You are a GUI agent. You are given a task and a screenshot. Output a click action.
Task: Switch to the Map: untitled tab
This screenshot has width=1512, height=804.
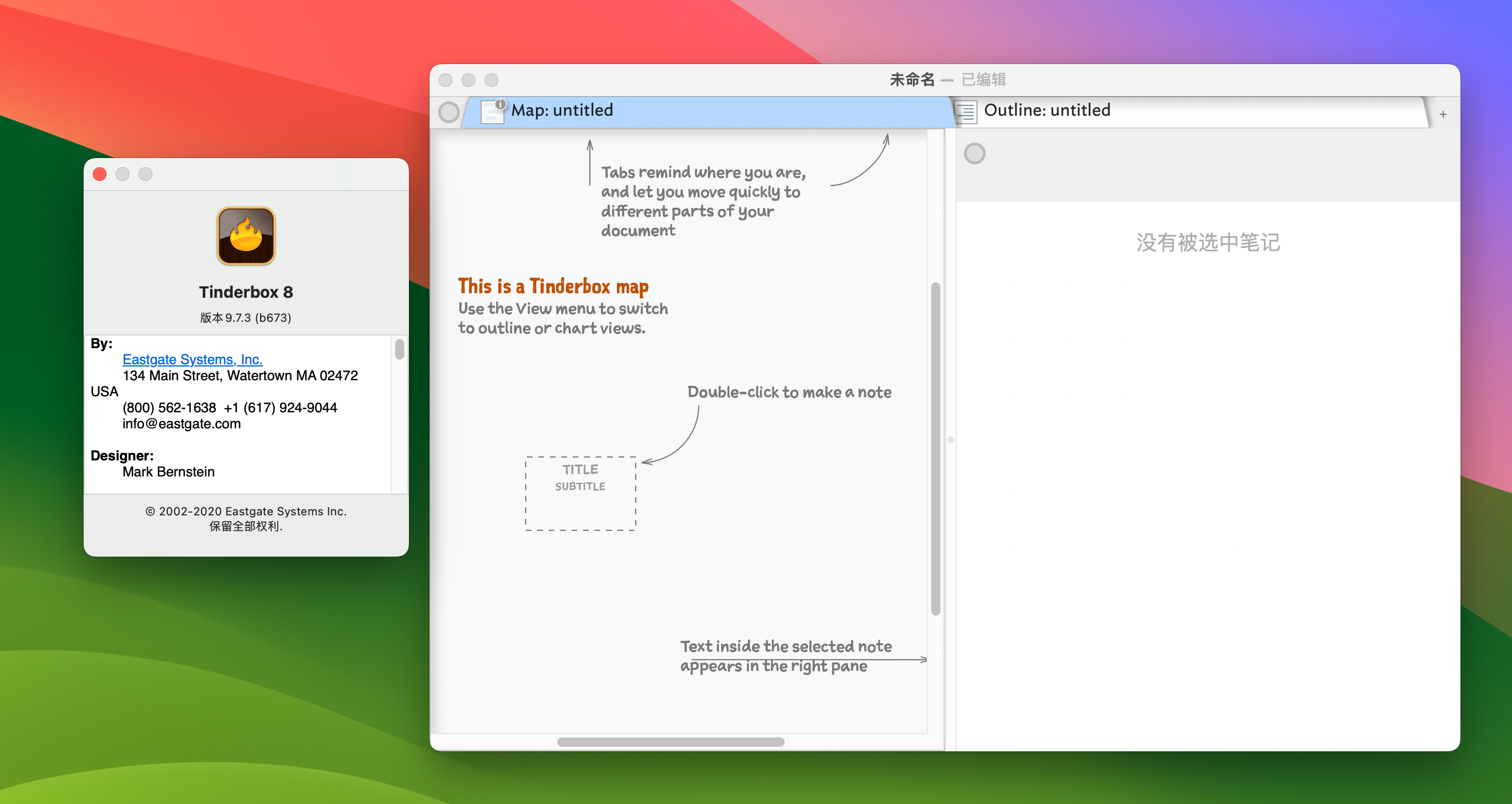[707, 112]
